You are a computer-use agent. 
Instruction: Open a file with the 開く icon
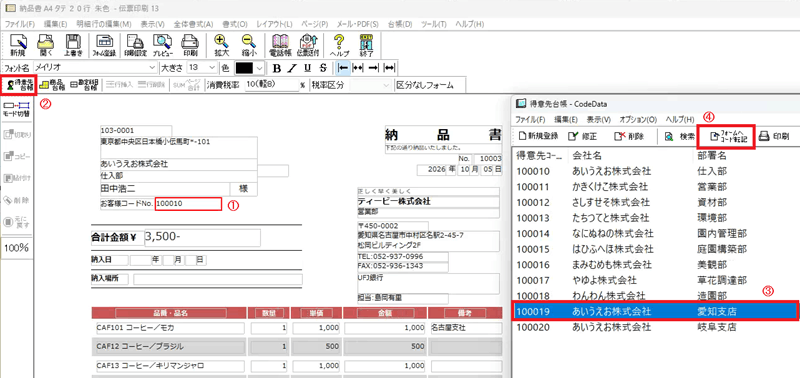pyautogui.click(x=46, y=45)
